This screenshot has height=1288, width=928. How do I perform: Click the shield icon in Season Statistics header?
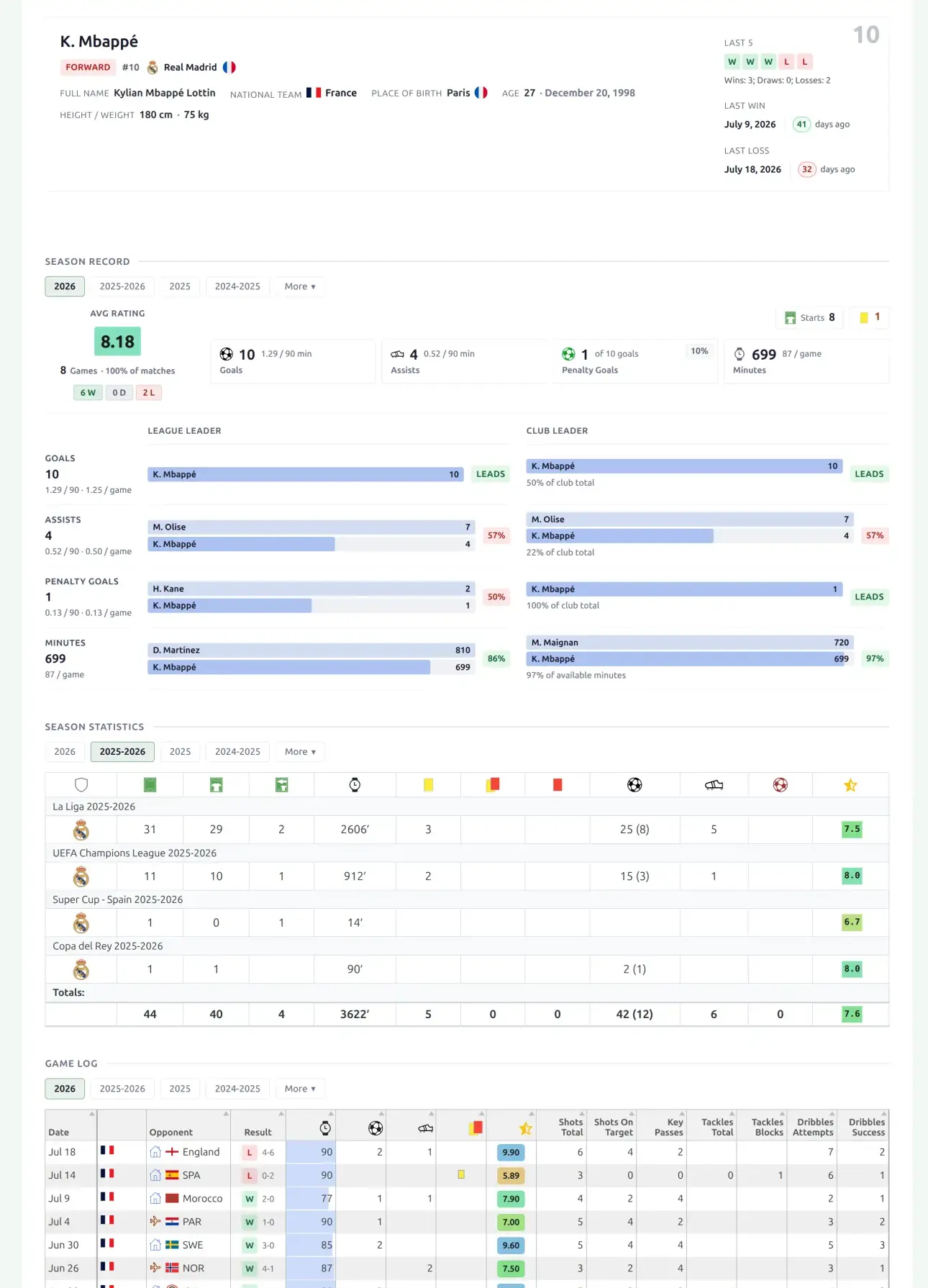pos(81,785)
